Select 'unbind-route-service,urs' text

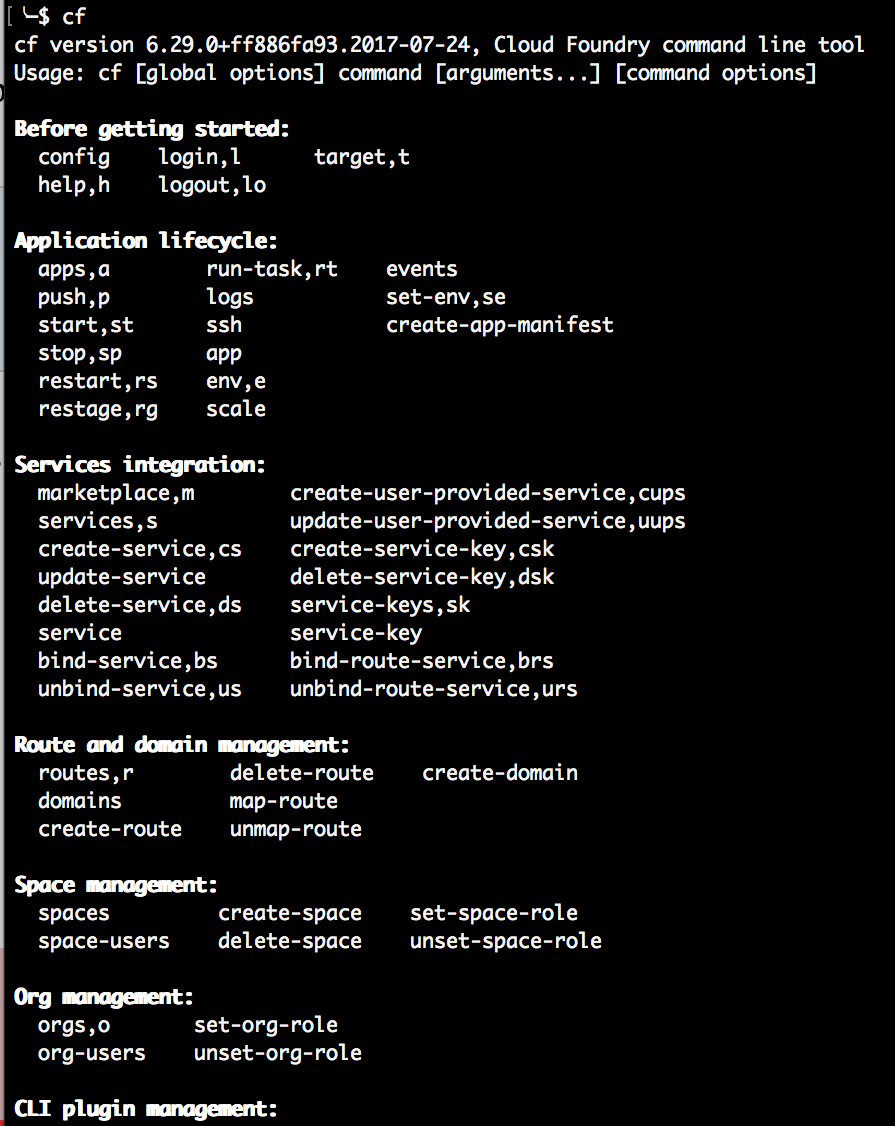pyautogui.click(x=434, y=689)
